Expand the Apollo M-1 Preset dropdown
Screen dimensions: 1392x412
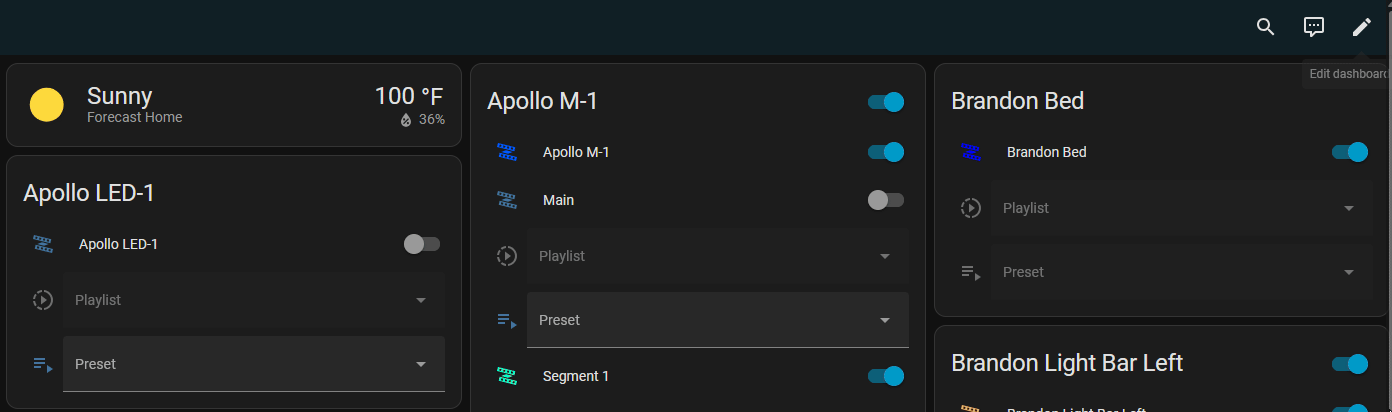718,320
